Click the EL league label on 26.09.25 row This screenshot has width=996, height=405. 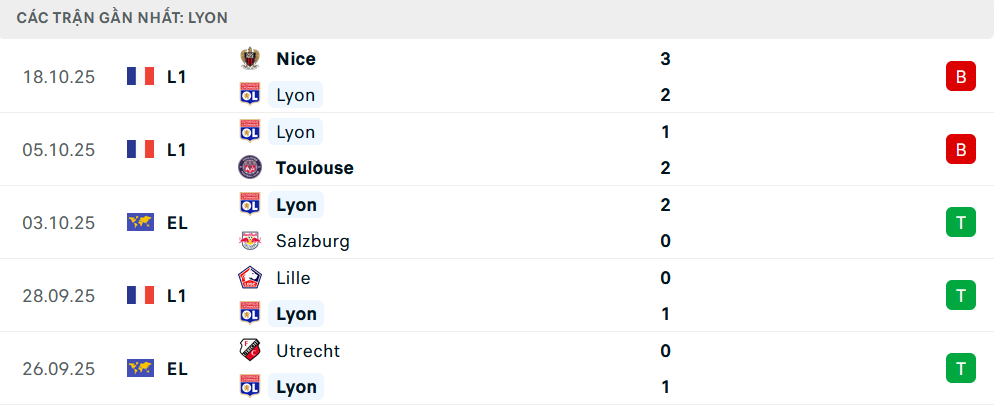coord(177,368)
